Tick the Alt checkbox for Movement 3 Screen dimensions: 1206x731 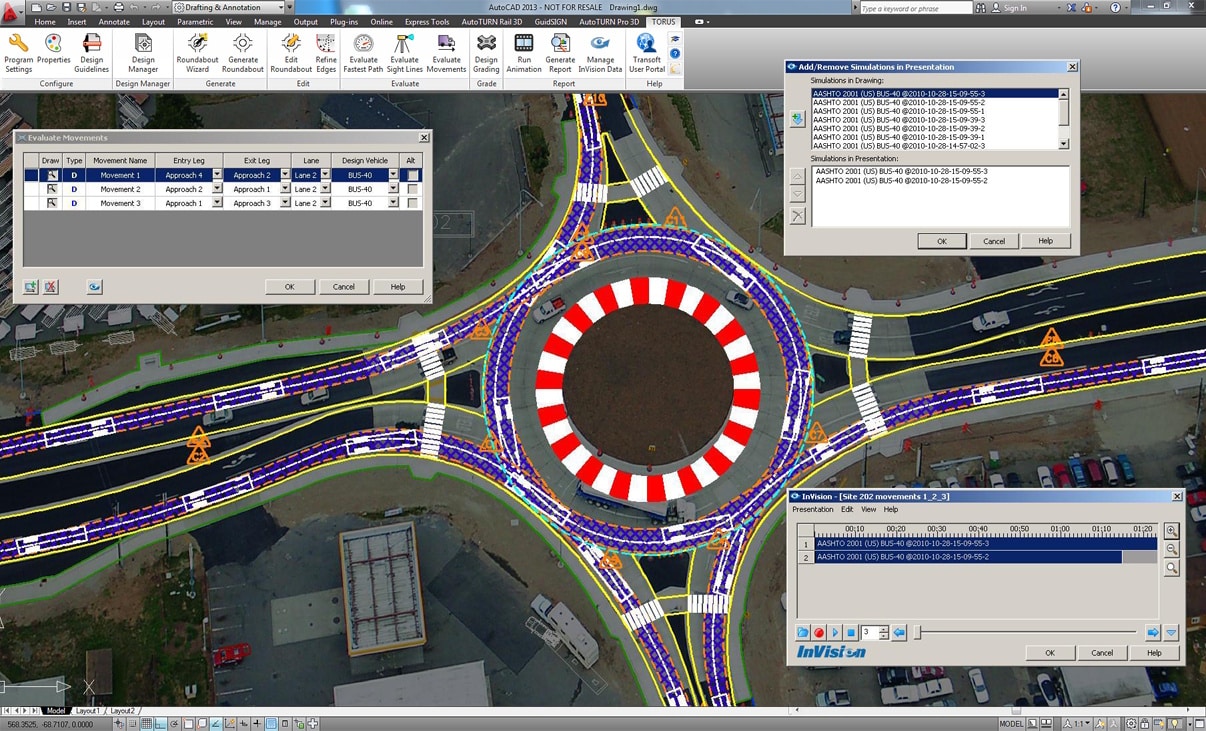coord(412,203)
